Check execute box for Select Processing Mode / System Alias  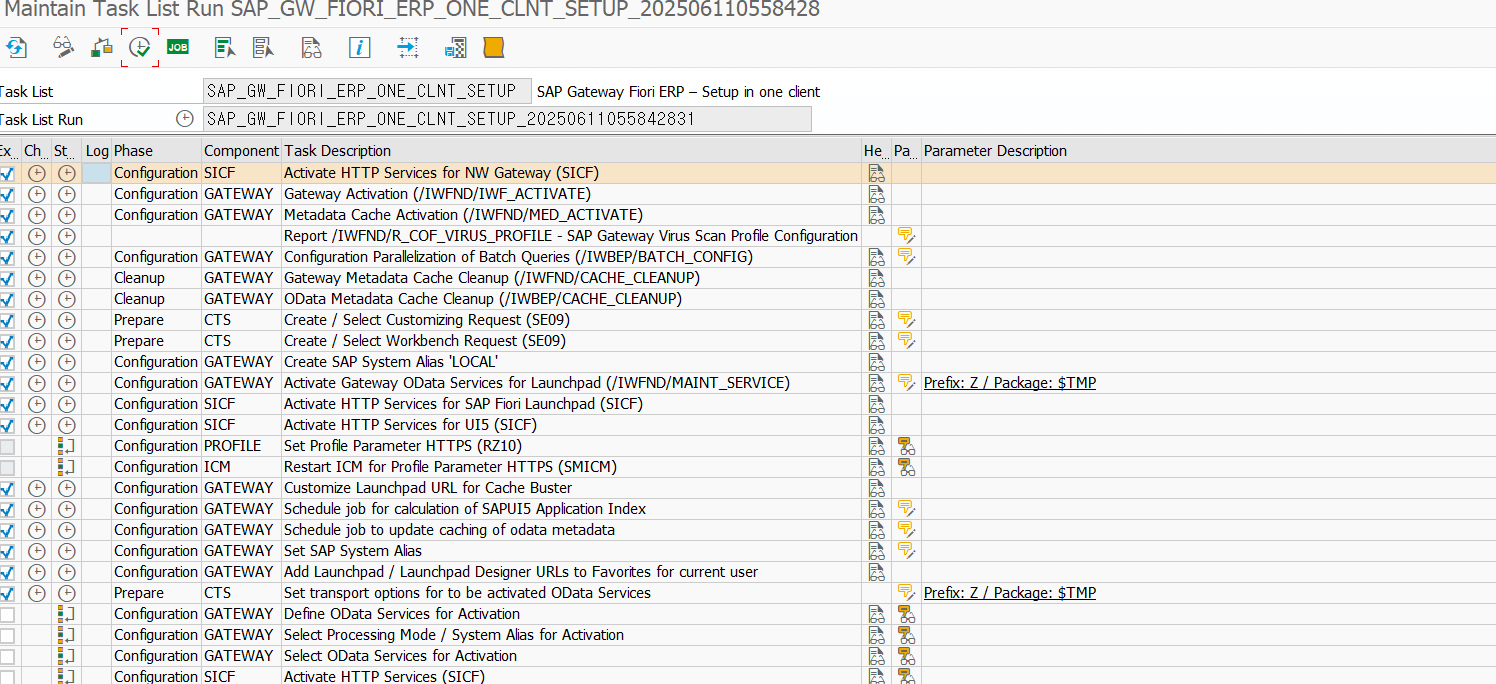click(7, 635)
